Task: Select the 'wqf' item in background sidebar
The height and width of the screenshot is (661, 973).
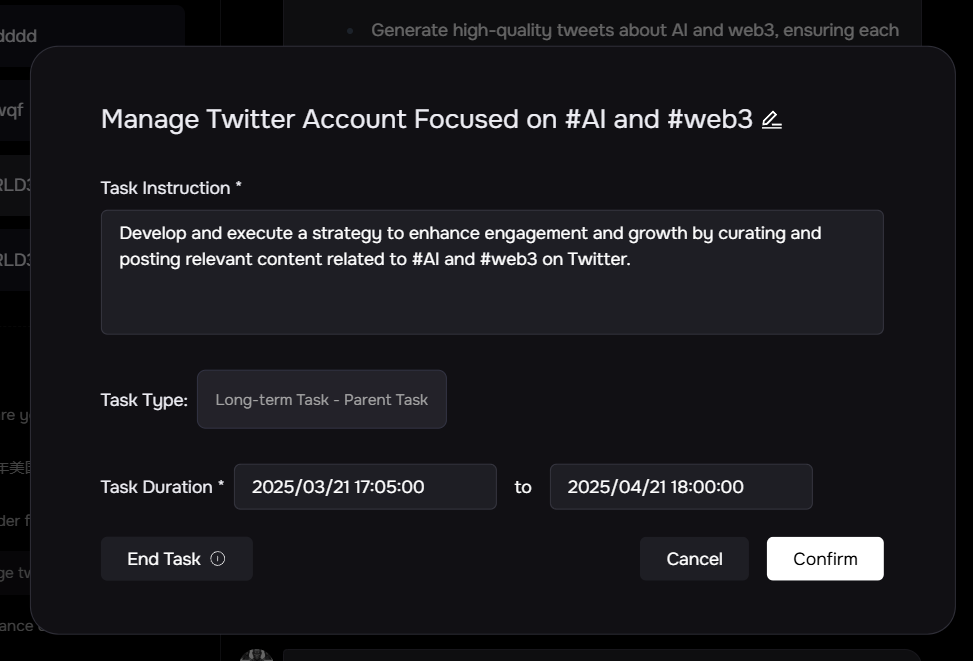Action: (12, 110)
